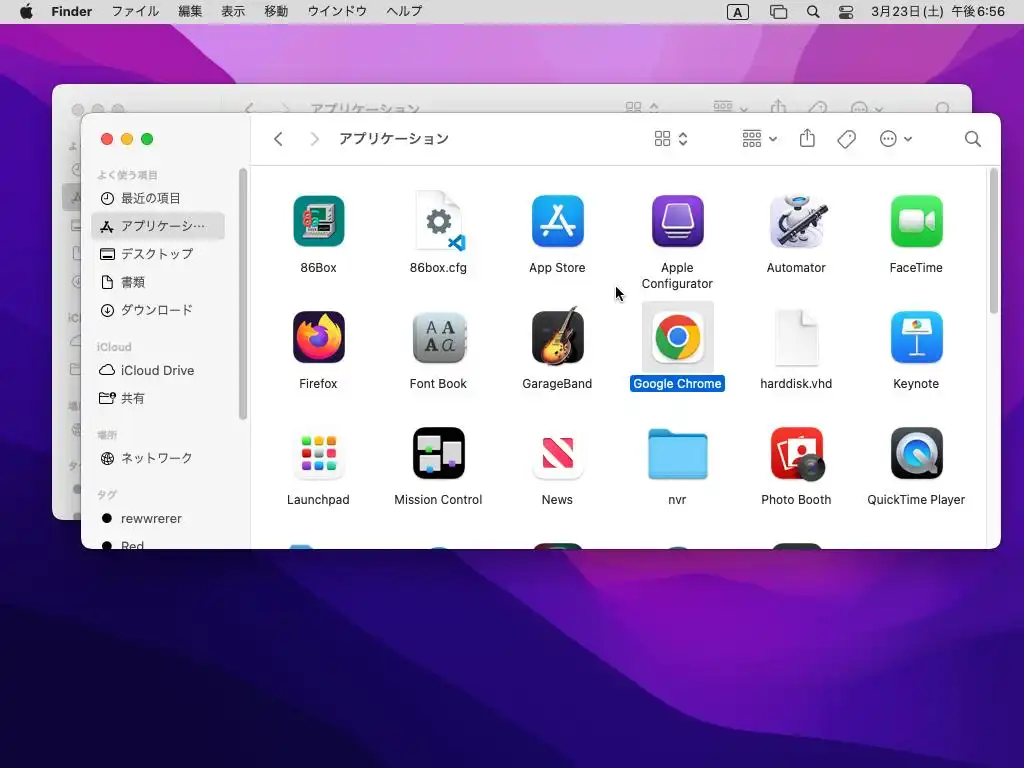Click the Google Chrome icon
Viewport: 1024px width, 768px height.
[x=677, y=337]
